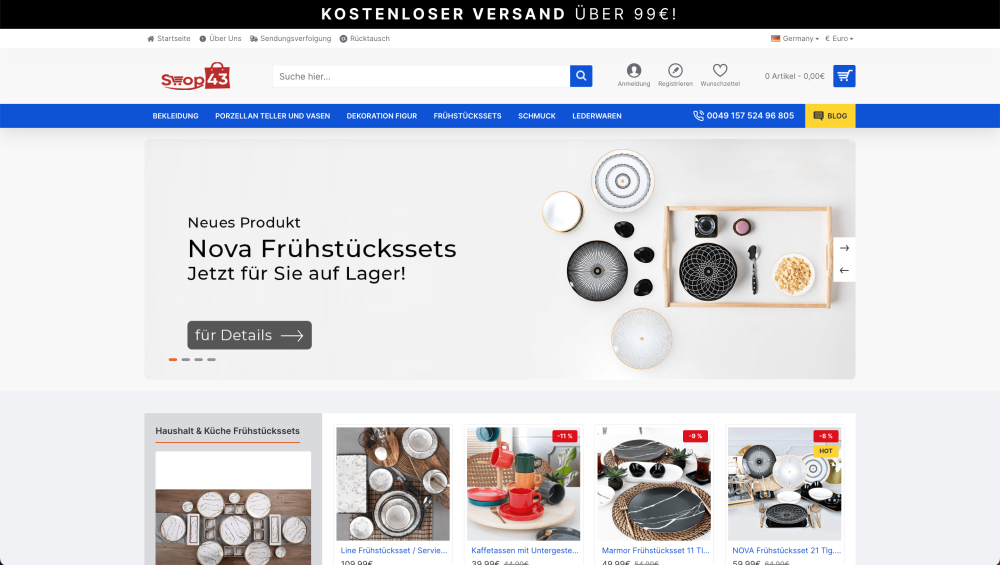
Task: Expand the Euro currency dropdown
Action: coord(839,38)
